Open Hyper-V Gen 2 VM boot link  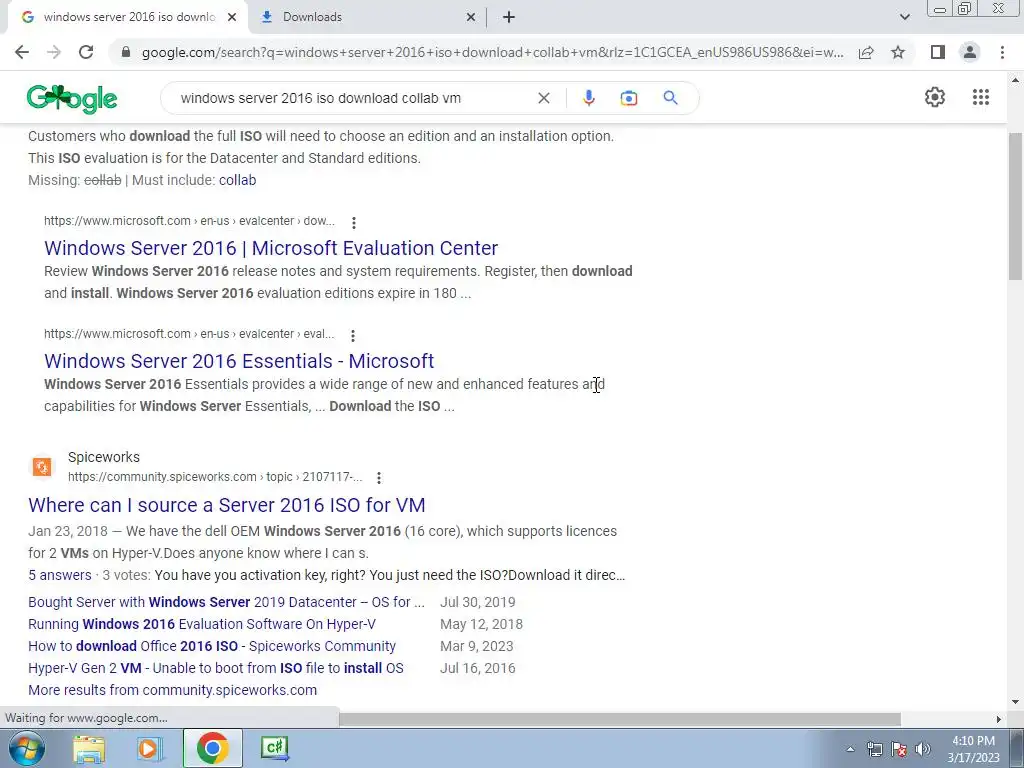pos(216,669)
